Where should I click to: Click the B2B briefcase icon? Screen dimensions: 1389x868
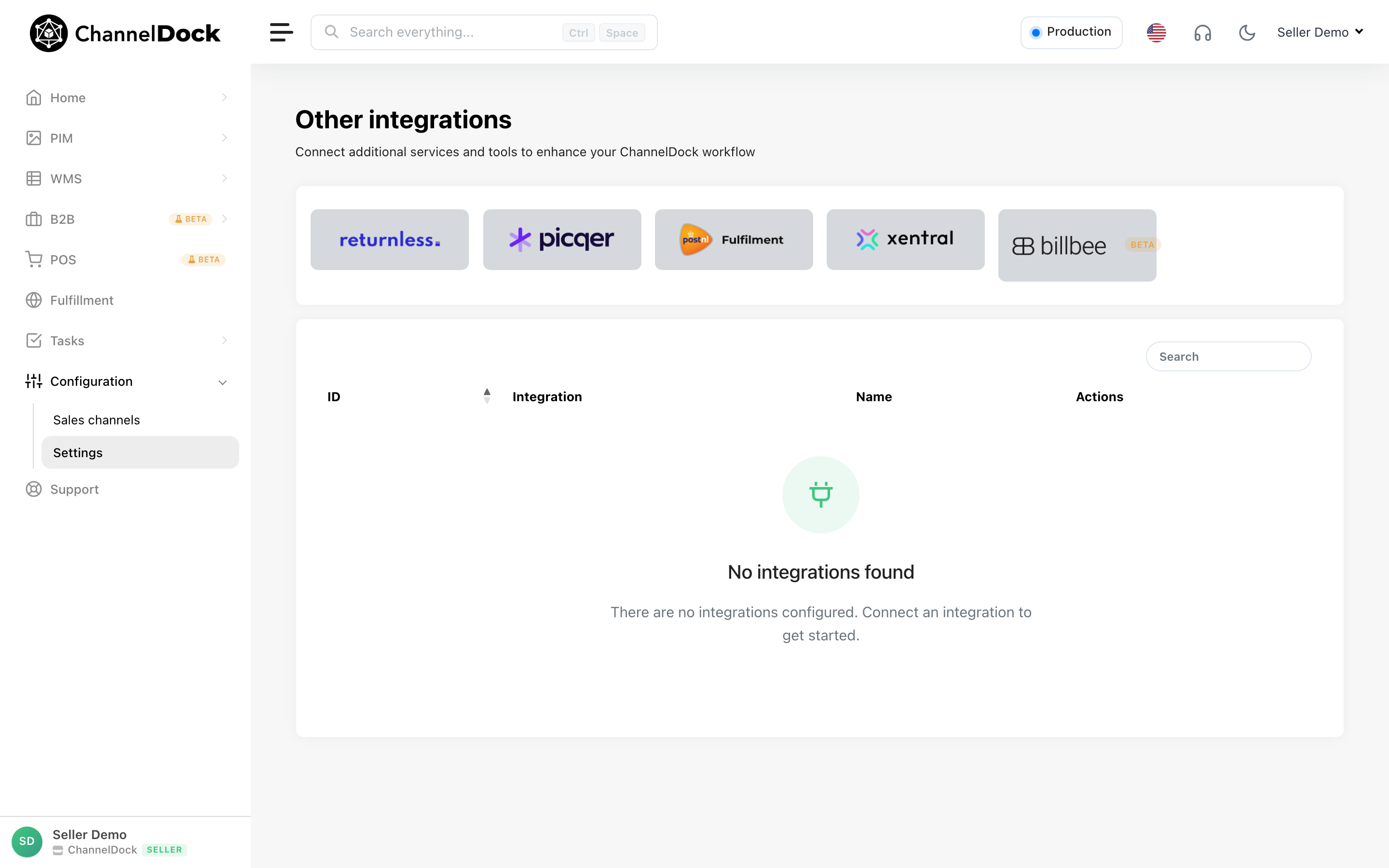pos(34,219)
